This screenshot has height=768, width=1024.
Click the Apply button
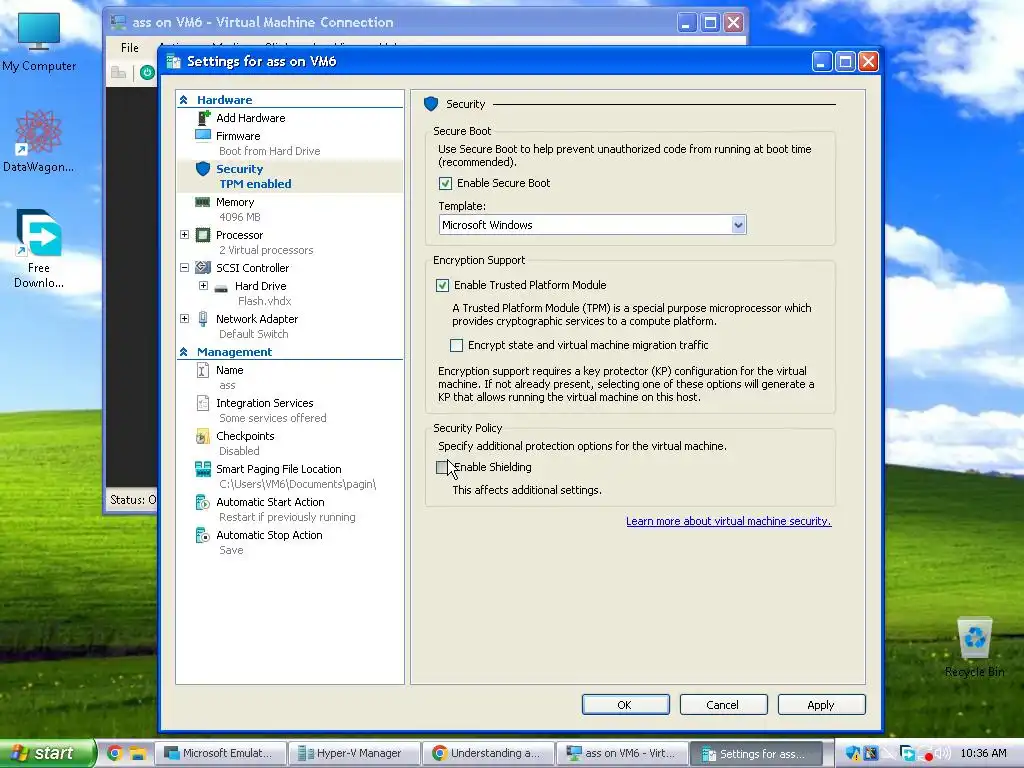[x=821, y=705]
